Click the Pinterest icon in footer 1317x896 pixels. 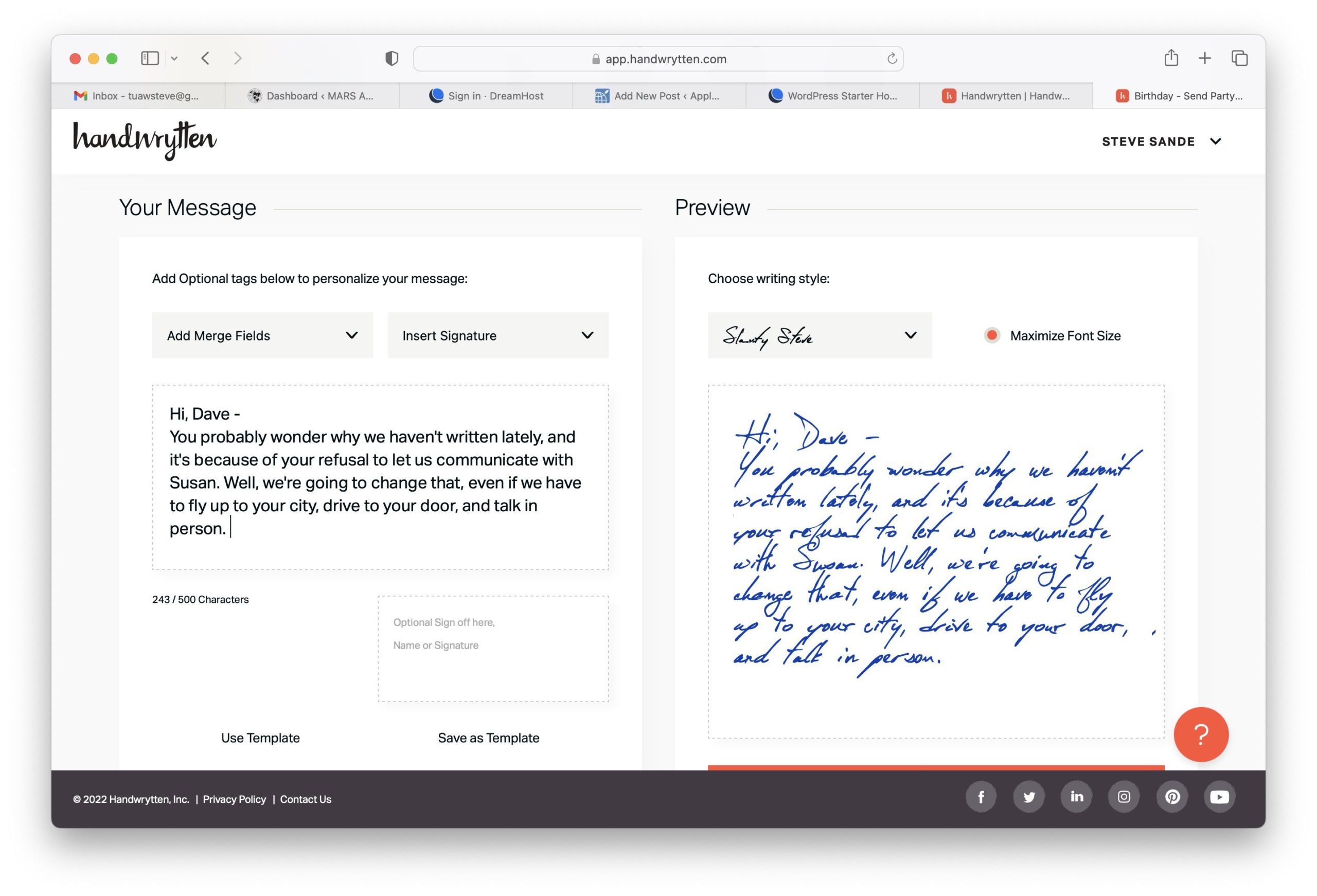(x=1172, y=796)
